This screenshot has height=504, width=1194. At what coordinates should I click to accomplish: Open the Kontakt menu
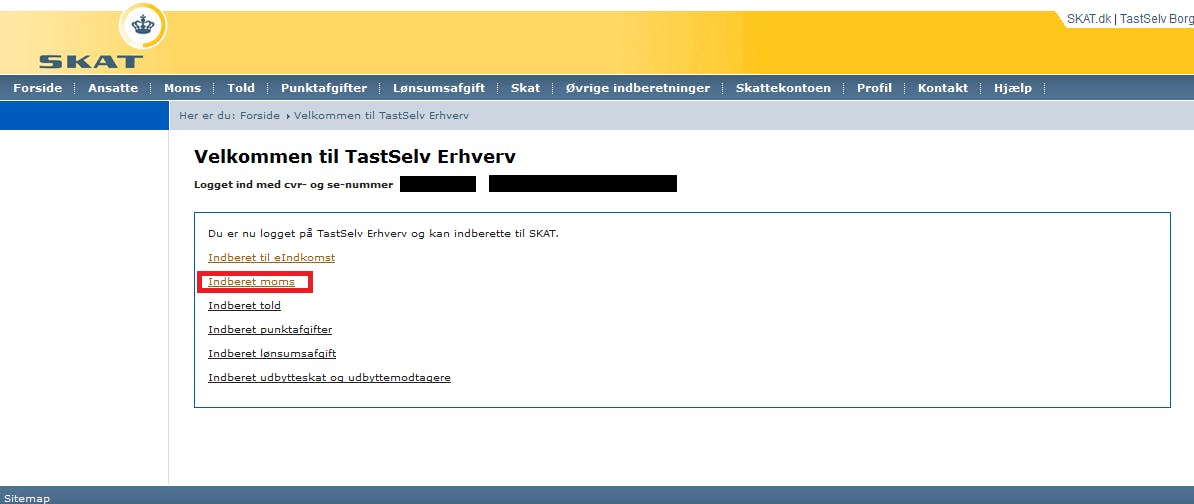coord(943,88)
